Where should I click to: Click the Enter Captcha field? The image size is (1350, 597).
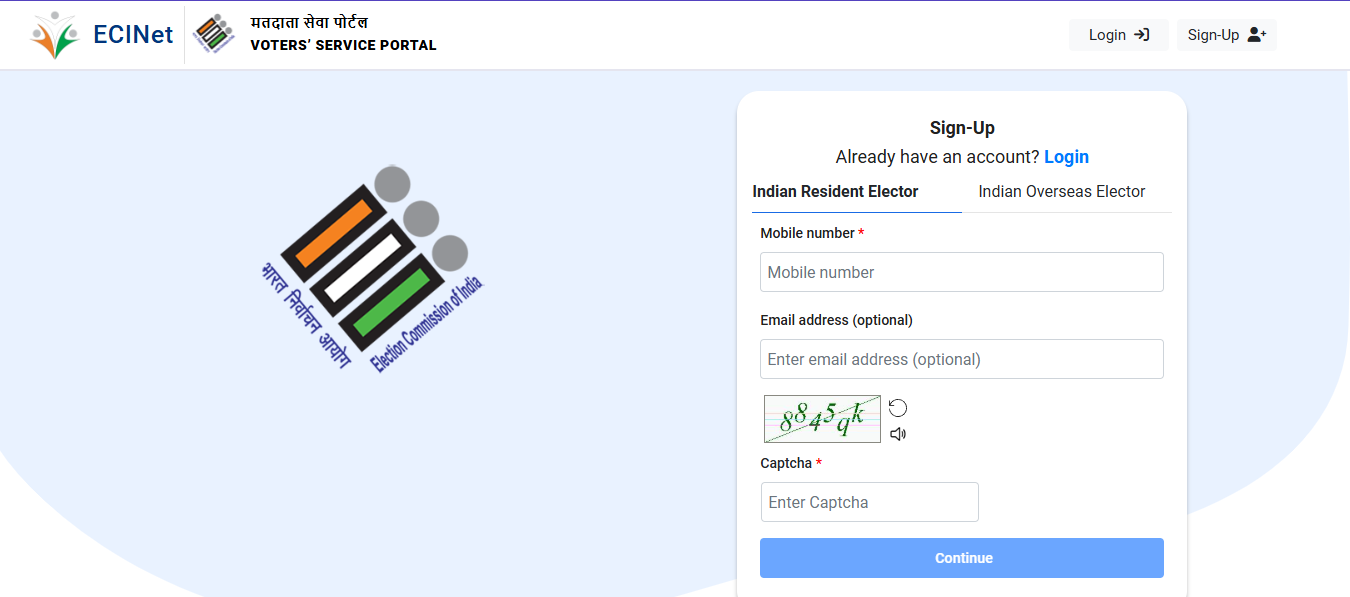click(x=868, y=501)
